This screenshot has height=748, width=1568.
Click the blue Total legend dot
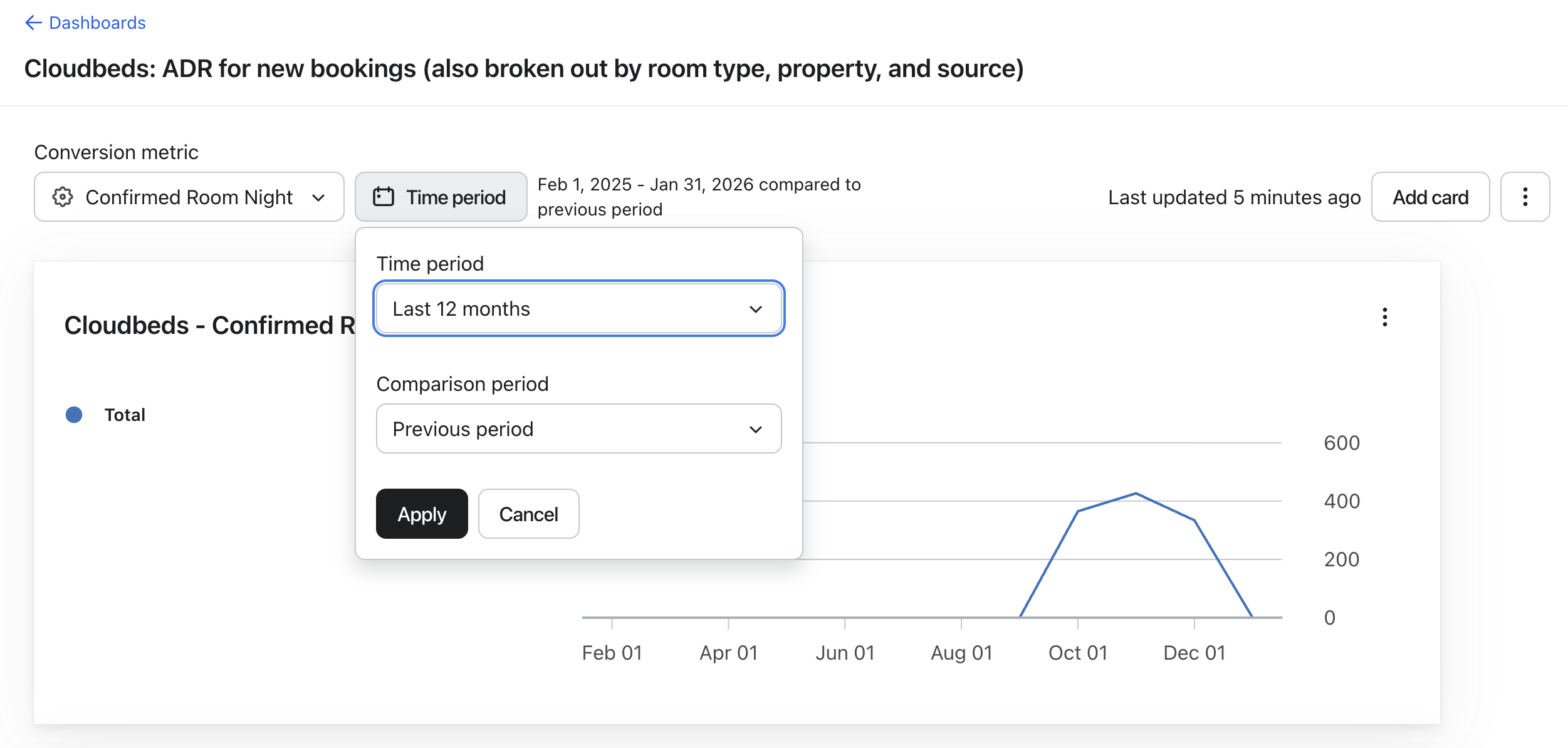coord(74,415)
